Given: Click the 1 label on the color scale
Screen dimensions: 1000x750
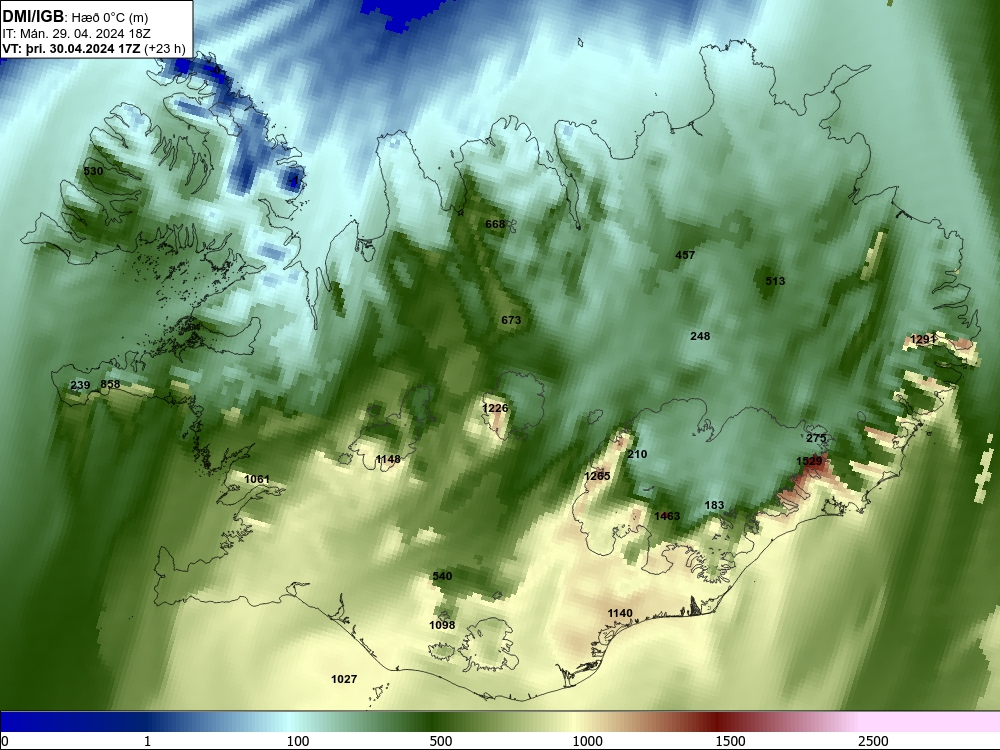Looking at the screenshot, I should 147,741.
